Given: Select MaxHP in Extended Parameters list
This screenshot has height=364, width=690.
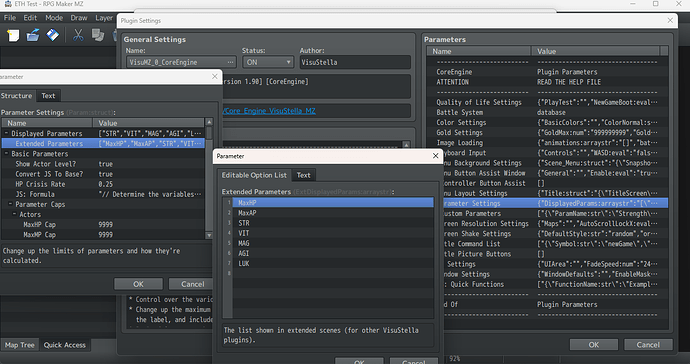Looking at the screenshot, I should pyautogui.click(x=333, y=202).
